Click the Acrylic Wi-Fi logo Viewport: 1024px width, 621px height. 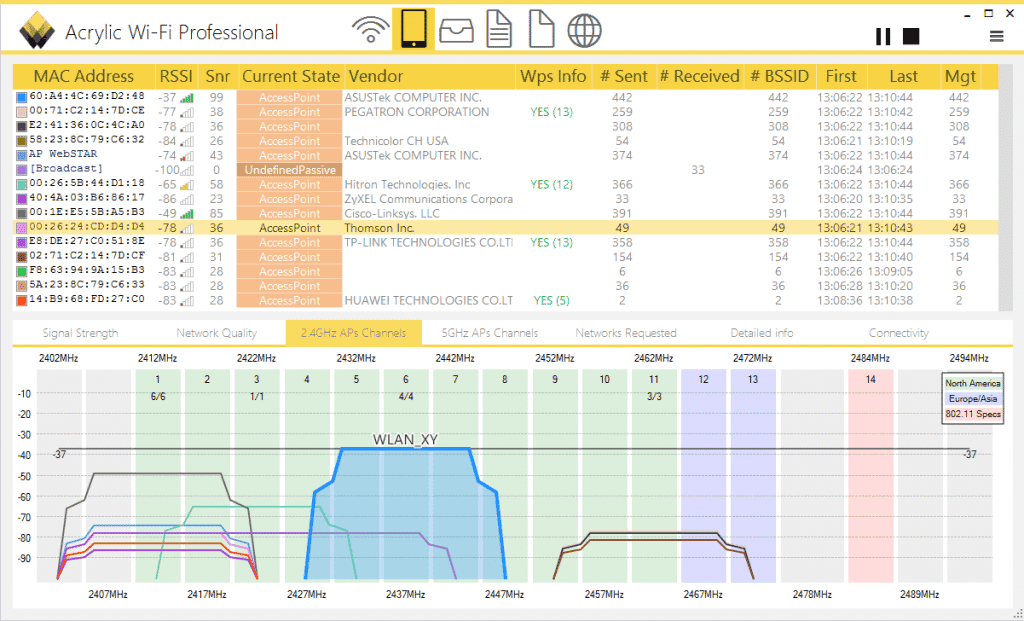tap(37, 31)
